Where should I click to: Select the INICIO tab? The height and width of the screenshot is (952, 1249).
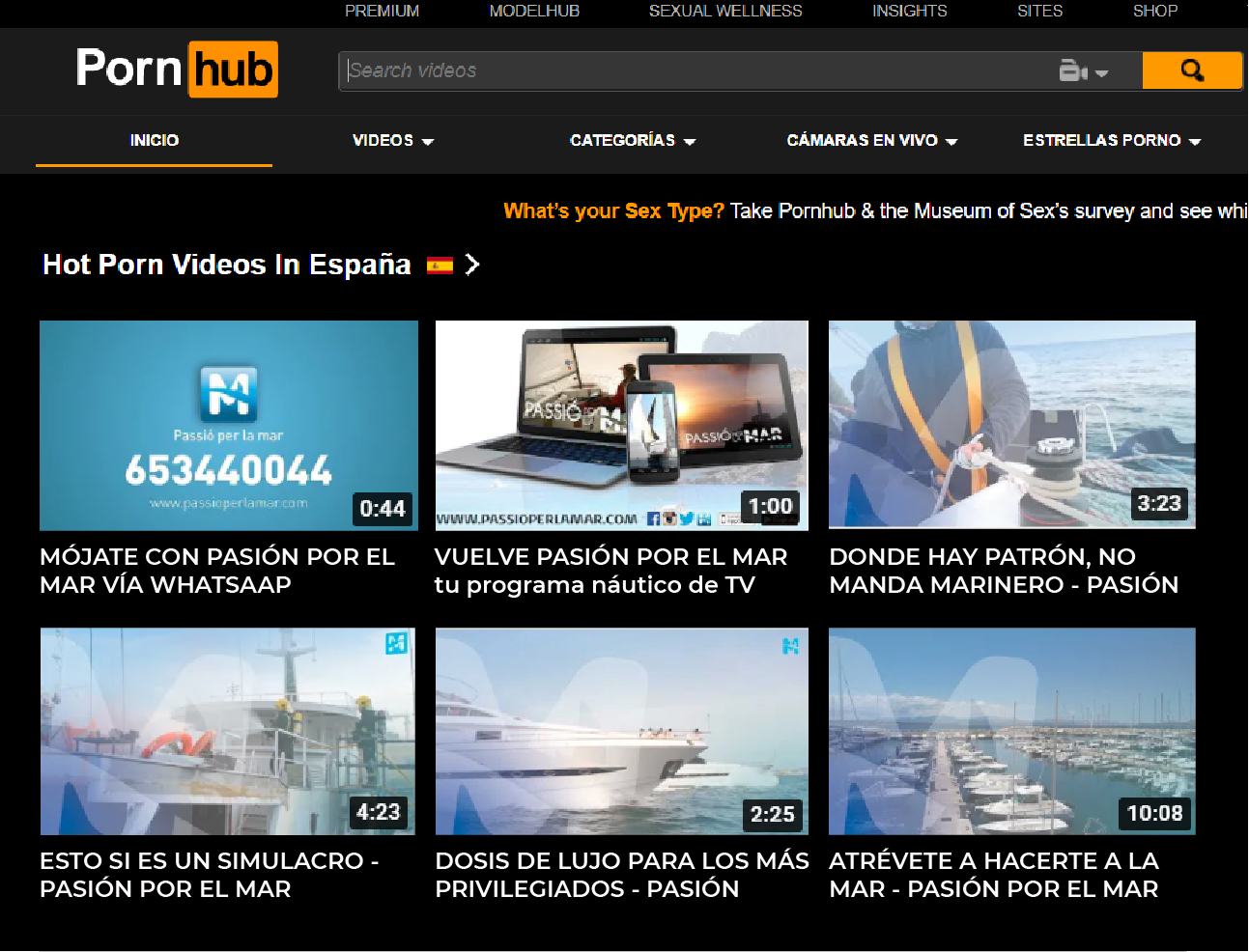point(155,141)
